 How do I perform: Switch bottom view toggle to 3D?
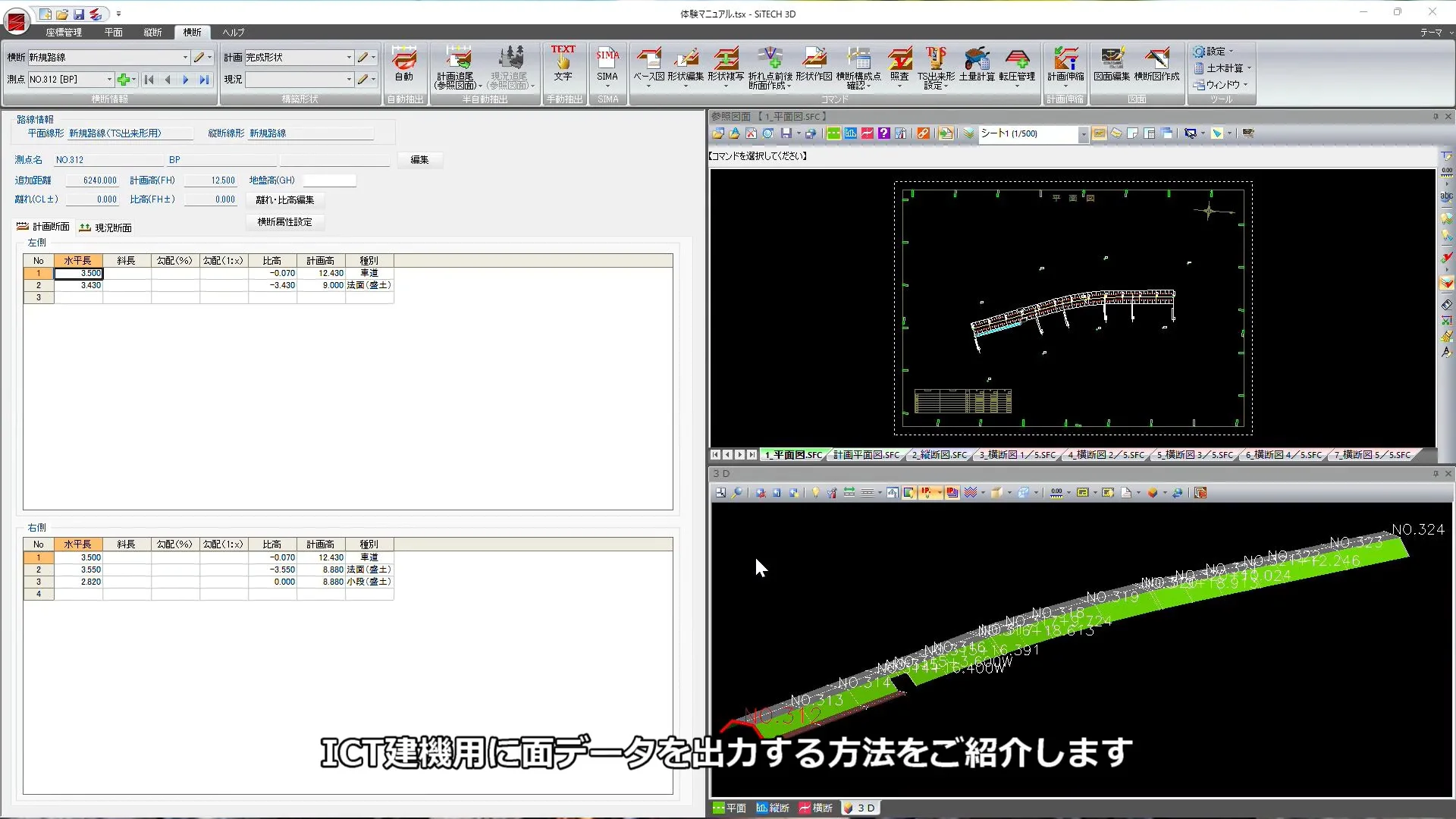pyautogui.click(x=860, y=808)
